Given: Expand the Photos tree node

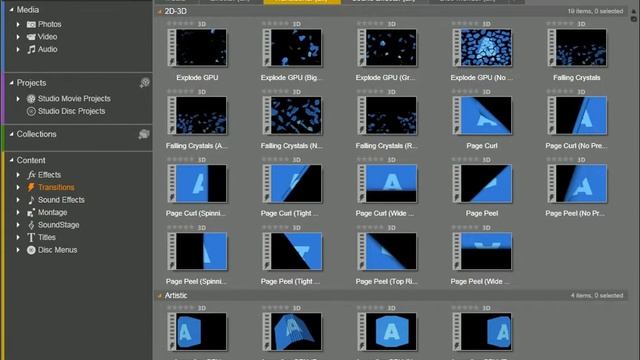Looking at the screenshot, I should 18,24.
